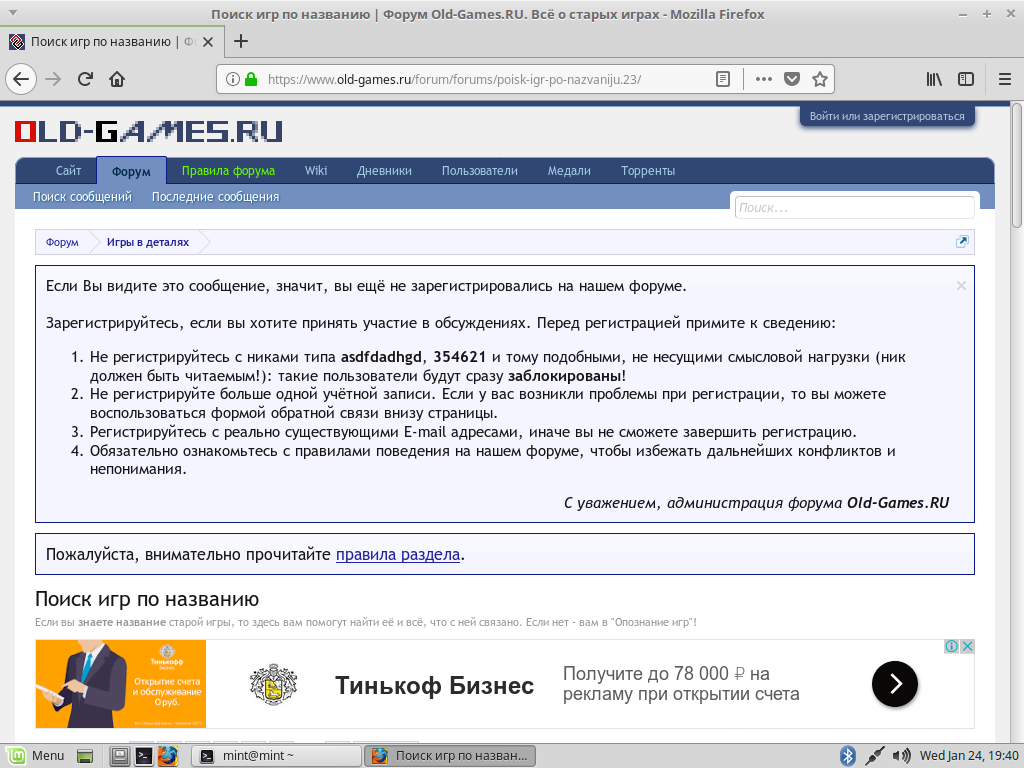Select the Wiki navigation tab
This screenshot has height=768, width=1024.
[x=316, y=170]
